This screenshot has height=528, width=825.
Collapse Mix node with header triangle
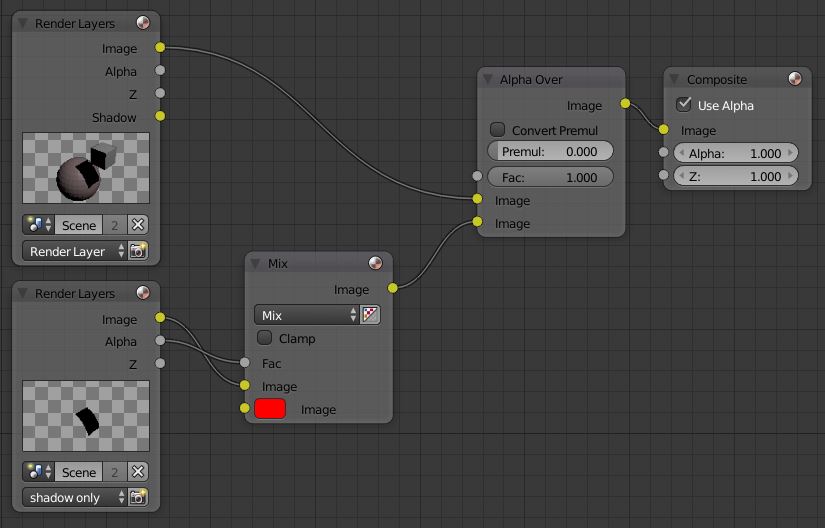255,263
